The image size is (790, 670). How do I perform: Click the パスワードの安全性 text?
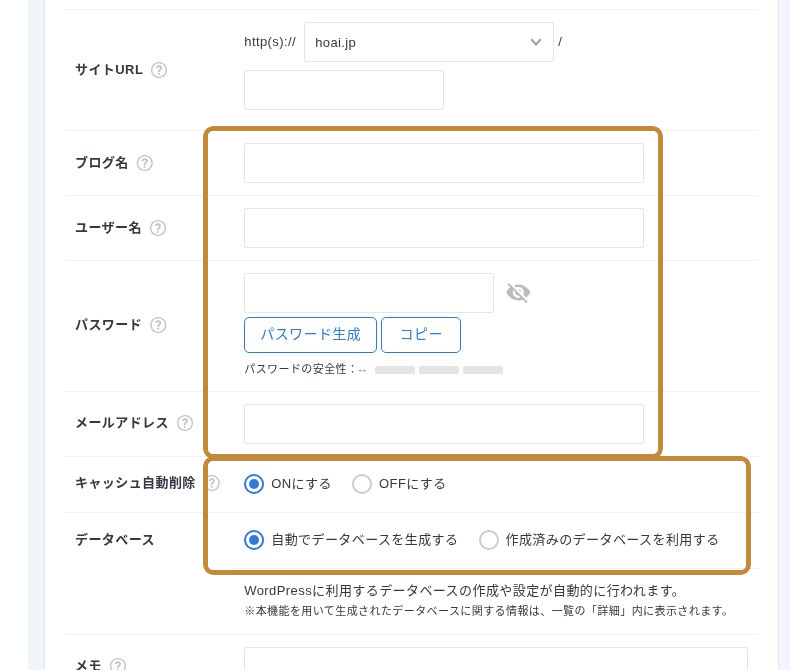coord(305,369)
